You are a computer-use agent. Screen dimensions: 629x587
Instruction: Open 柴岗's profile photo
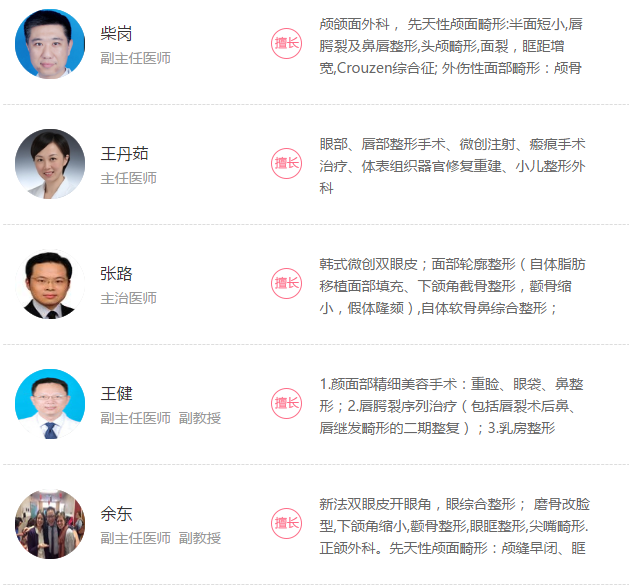50,44
